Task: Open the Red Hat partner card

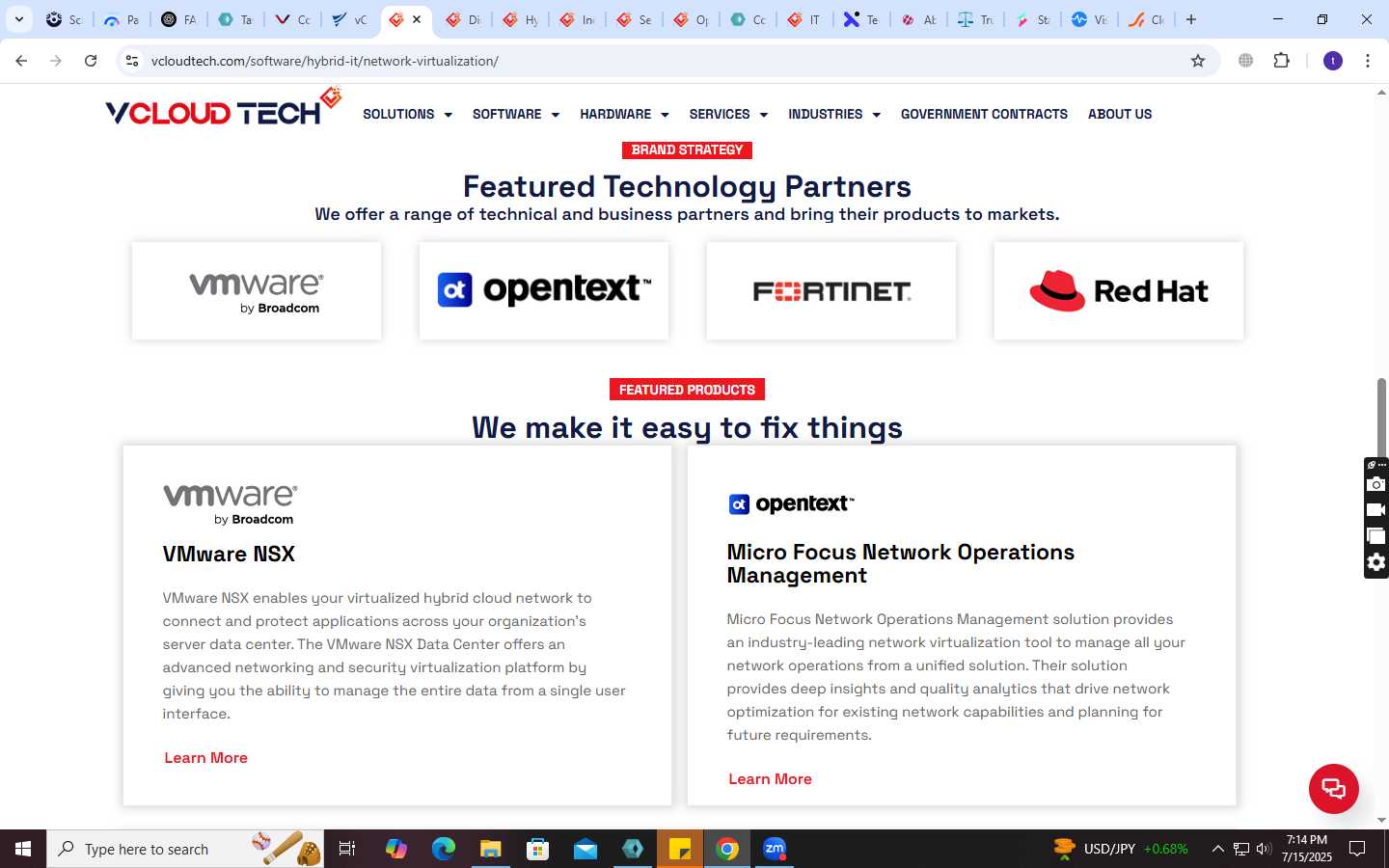Action: [1119, 291]
